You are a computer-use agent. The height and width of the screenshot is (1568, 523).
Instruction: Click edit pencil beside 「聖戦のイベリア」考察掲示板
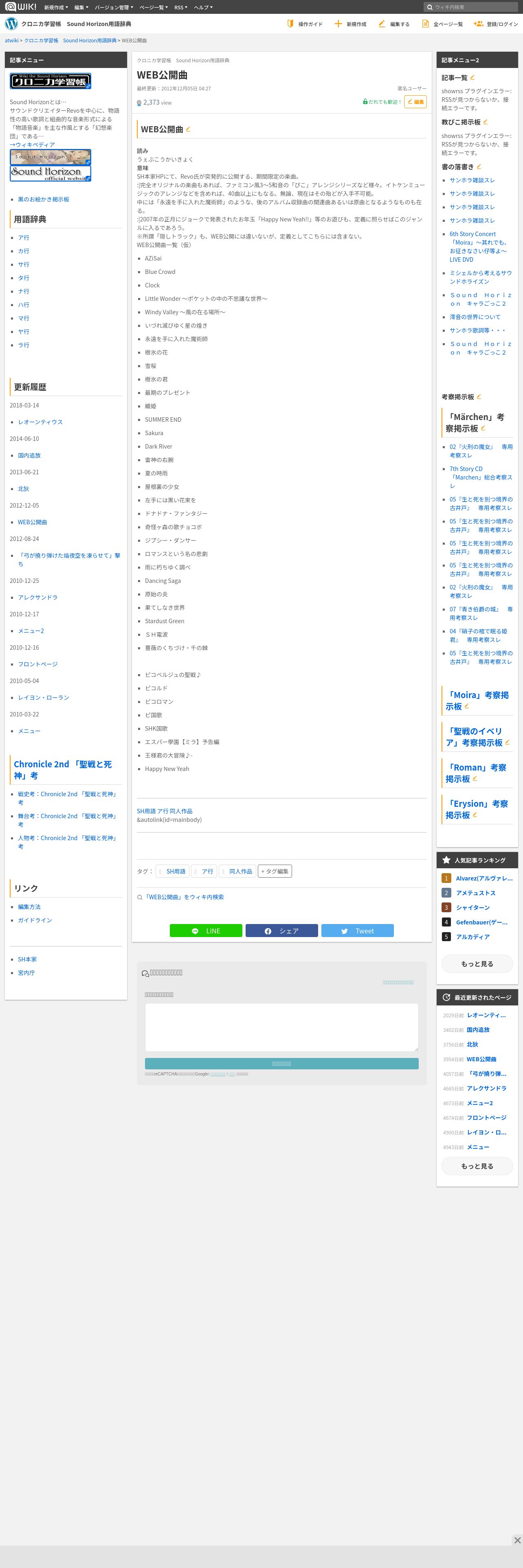[x=508, y=742]
